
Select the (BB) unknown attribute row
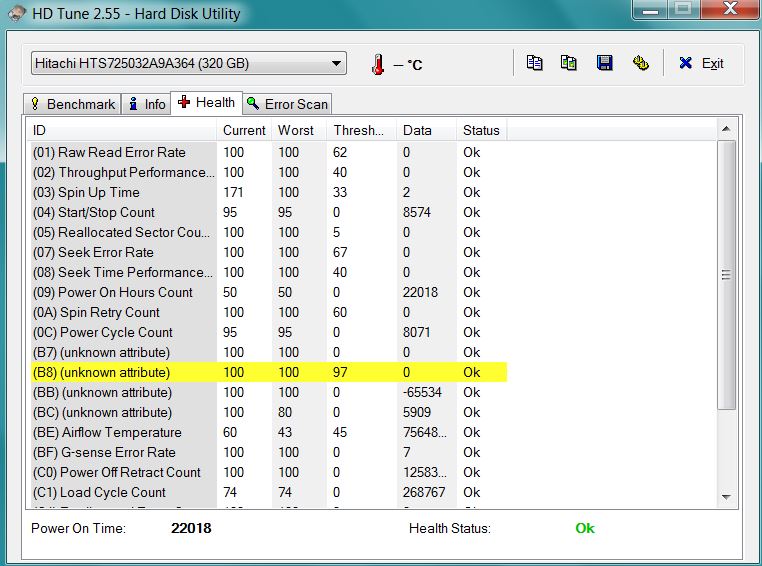click(x=269, y=392)
